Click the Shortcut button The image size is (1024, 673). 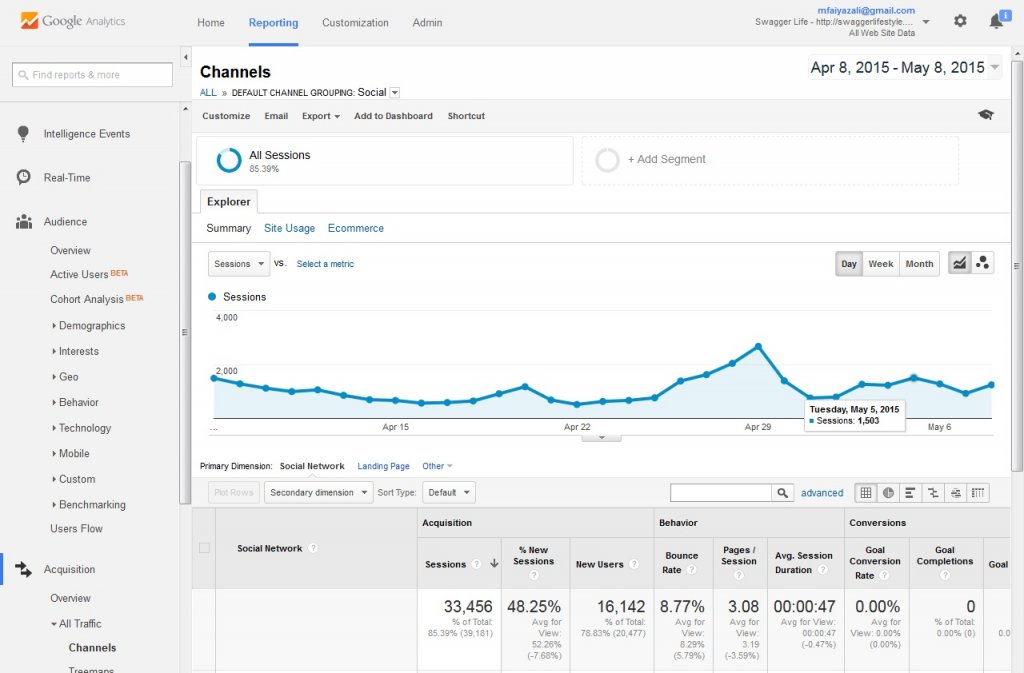pos(466,116)
